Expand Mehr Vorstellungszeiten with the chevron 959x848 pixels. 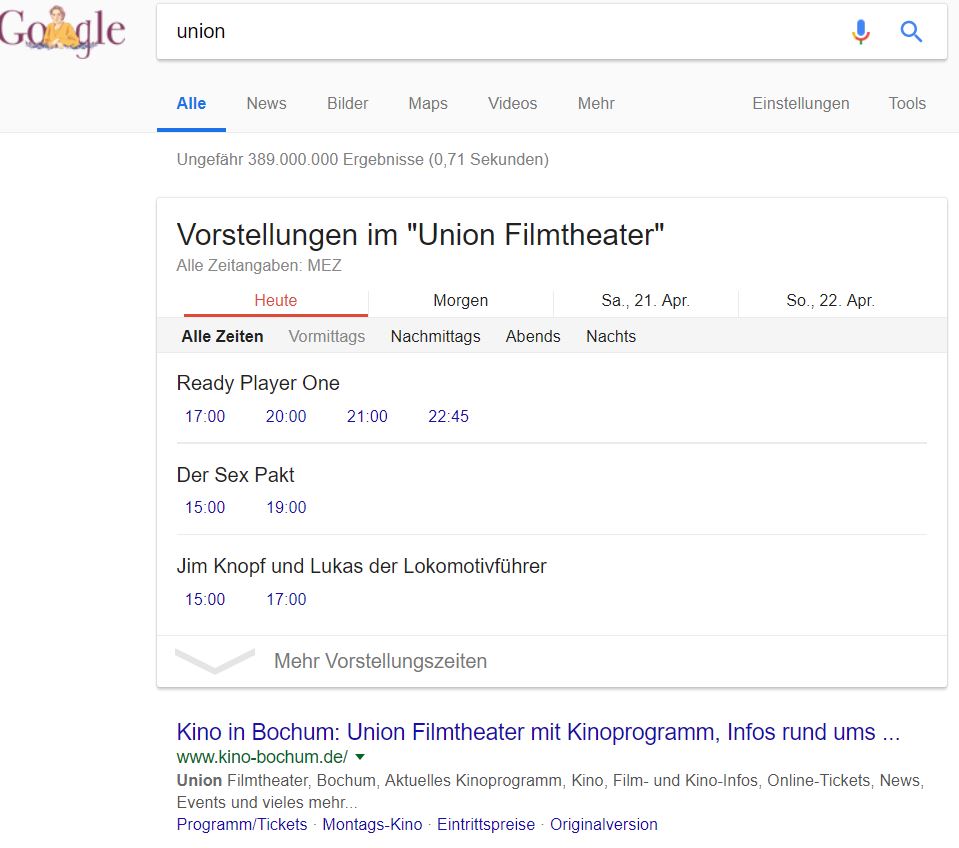pos(215,661)
